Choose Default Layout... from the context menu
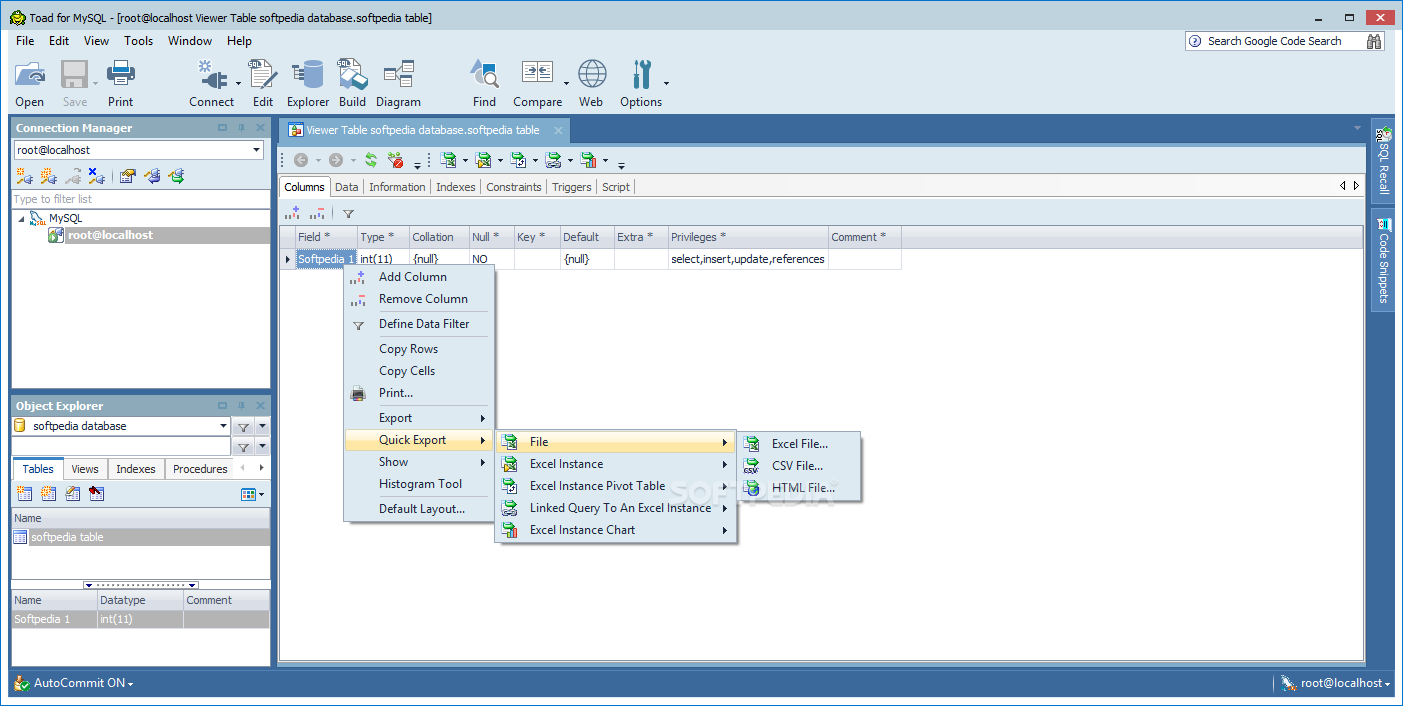The image size is (1403, 706). [x=419, y=509]
